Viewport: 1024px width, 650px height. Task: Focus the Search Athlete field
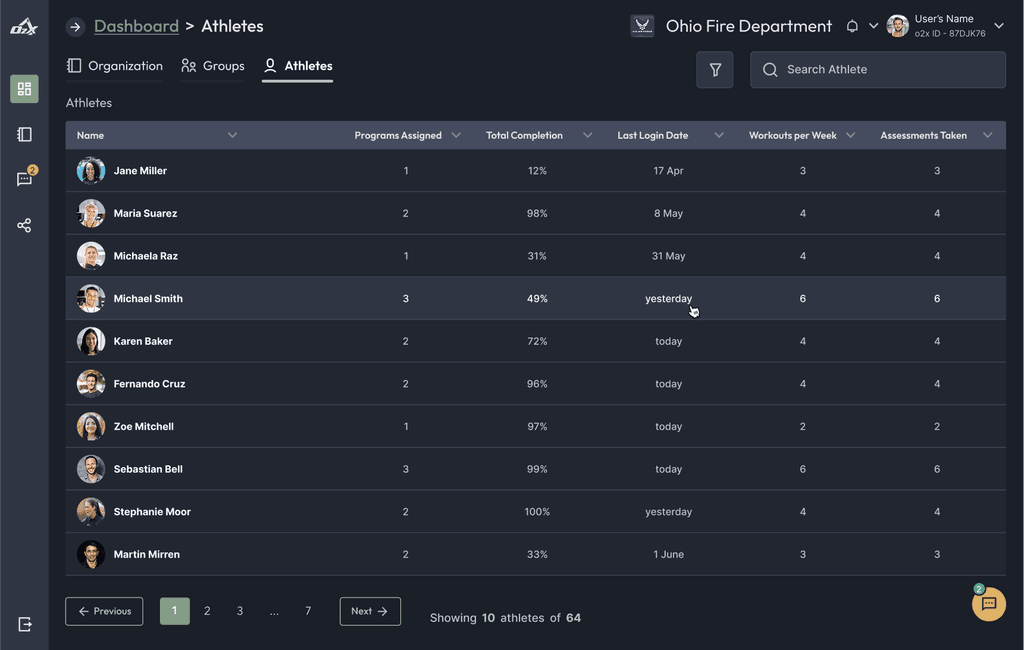point(878,70)
